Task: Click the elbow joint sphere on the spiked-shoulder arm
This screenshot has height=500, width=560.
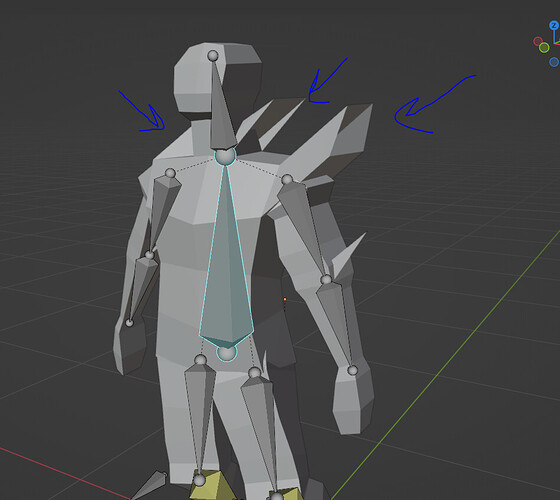Action: click(326, 279)
